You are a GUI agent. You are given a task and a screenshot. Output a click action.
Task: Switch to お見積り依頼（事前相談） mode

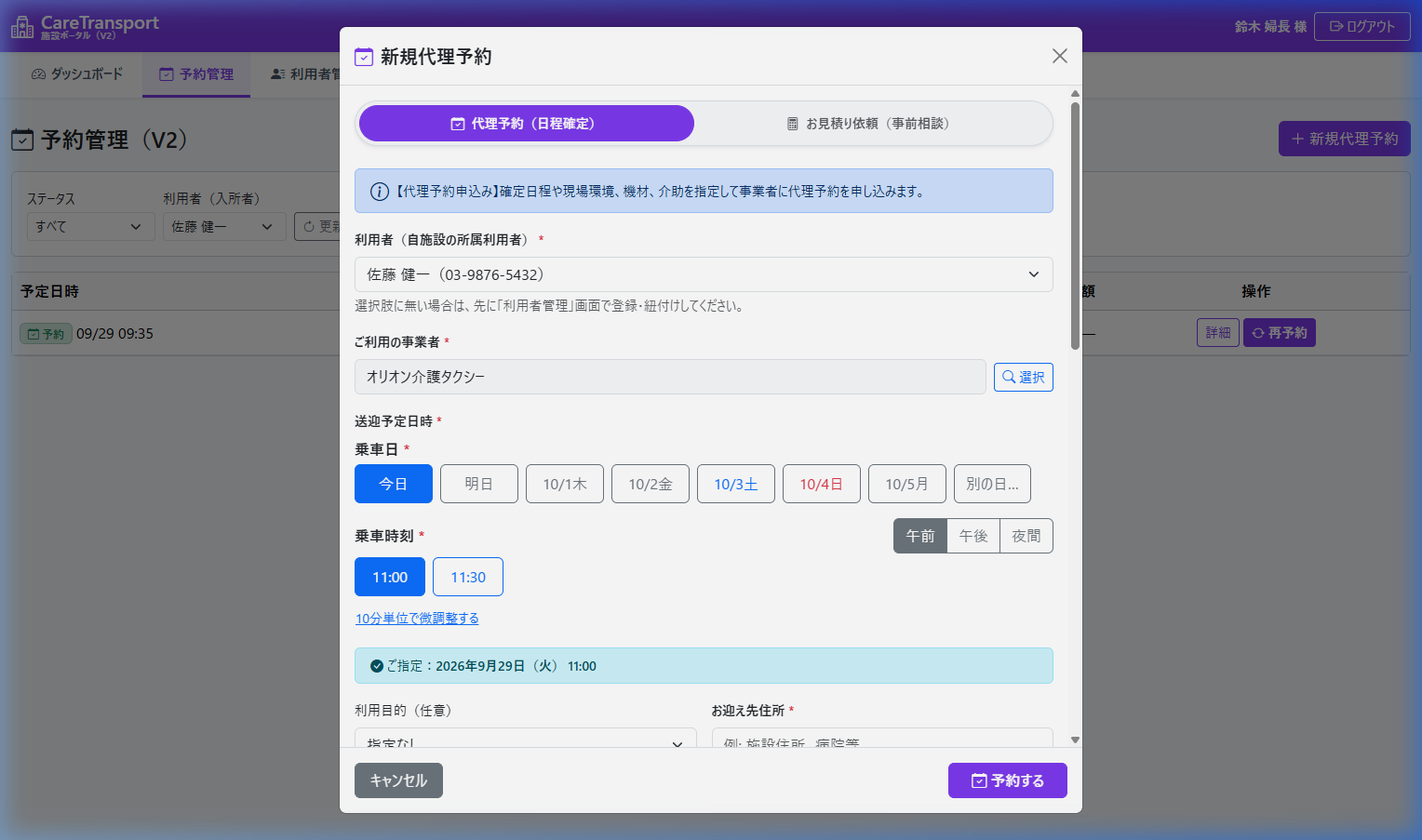tap(870, 124)
